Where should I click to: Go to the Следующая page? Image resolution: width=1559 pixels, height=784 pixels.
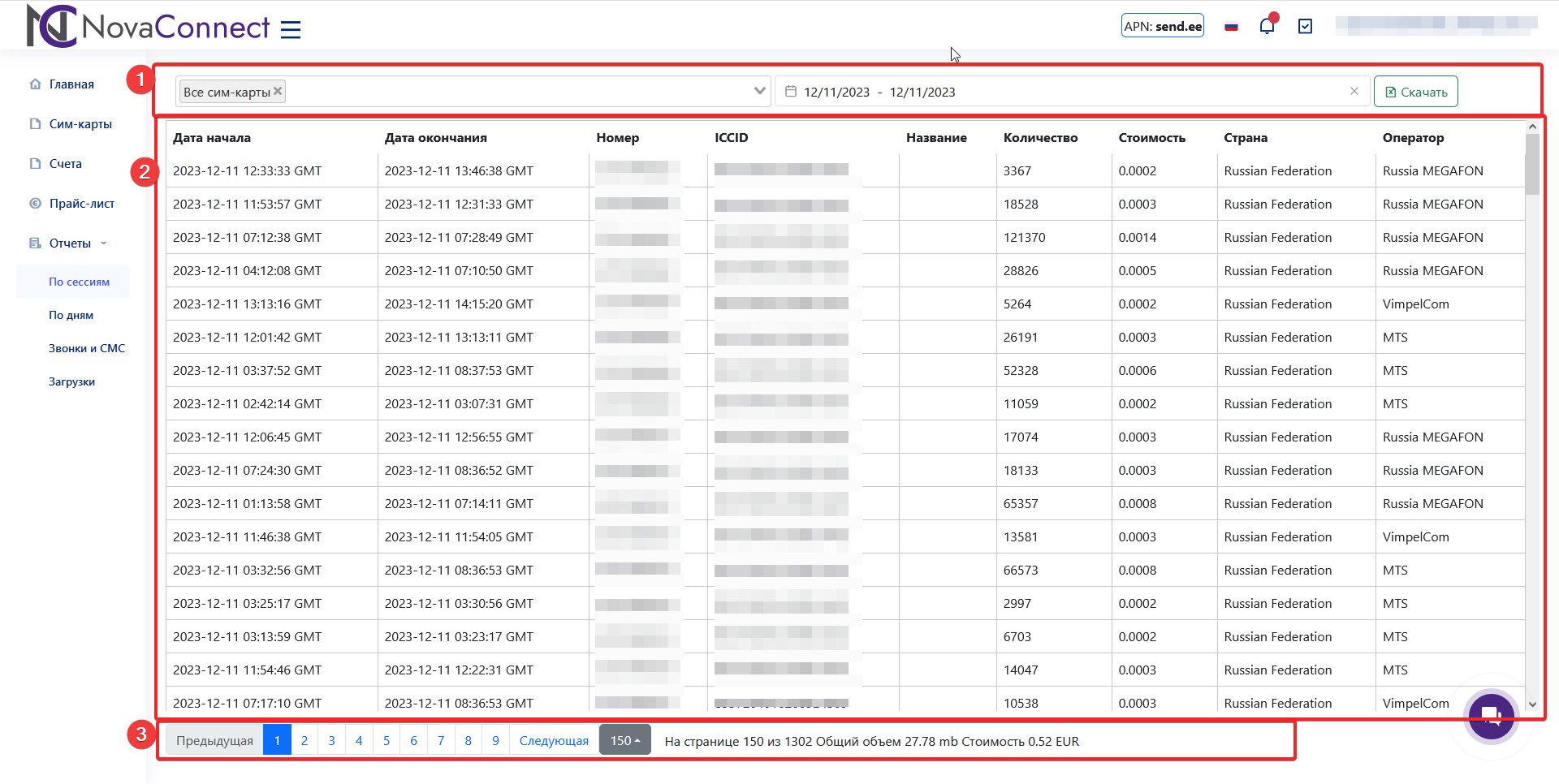[553, 740]
